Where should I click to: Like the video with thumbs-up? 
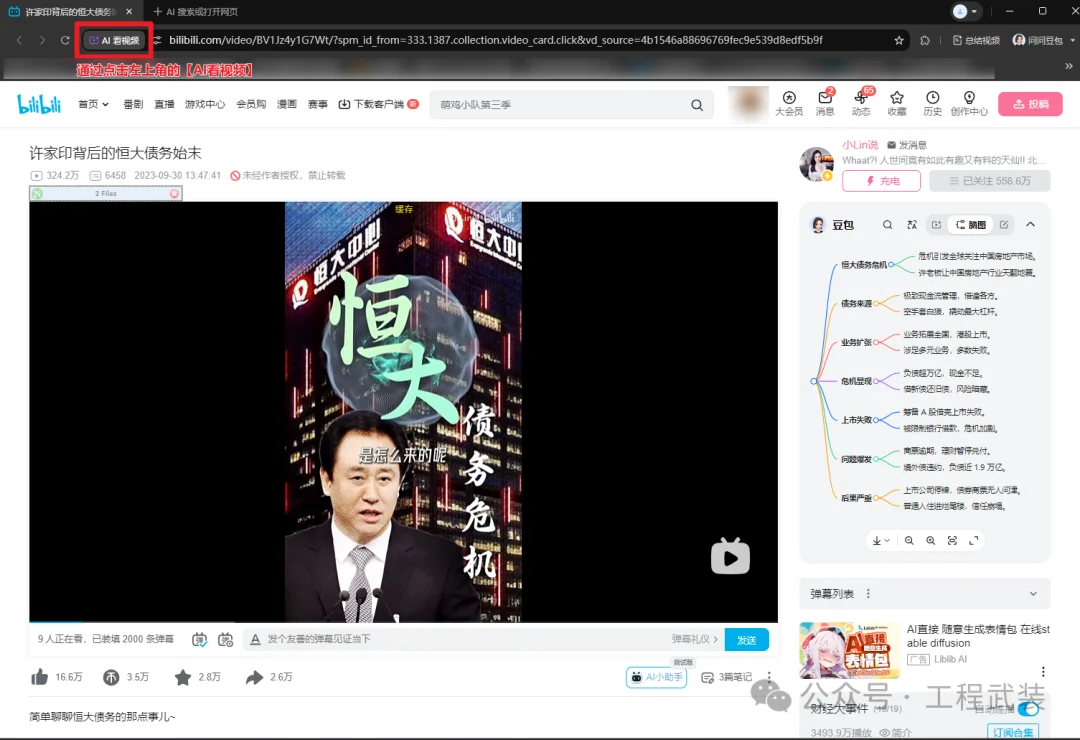pyautogui.click(x=42, y=677)
